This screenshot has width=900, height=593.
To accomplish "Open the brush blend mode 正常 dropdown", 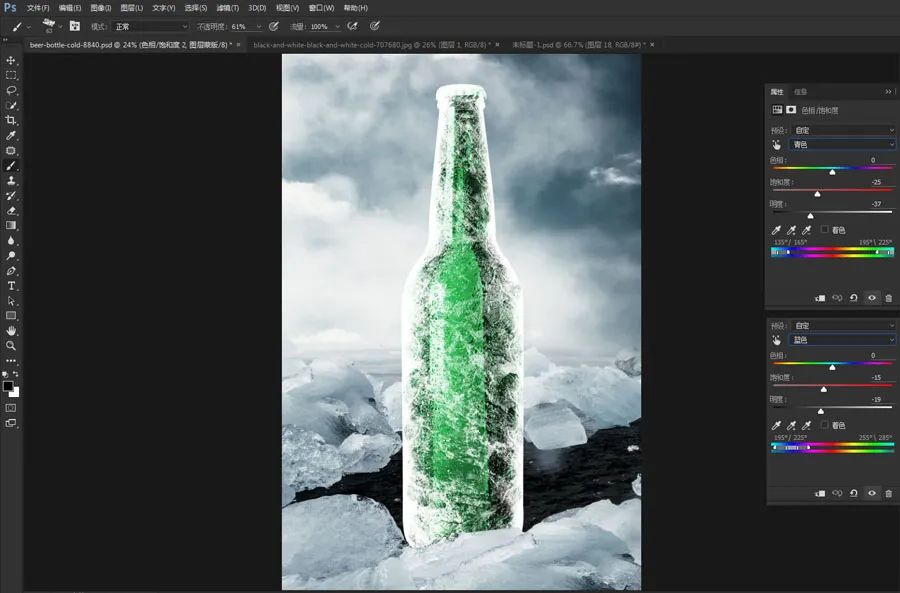I will (x=150, y=26).
